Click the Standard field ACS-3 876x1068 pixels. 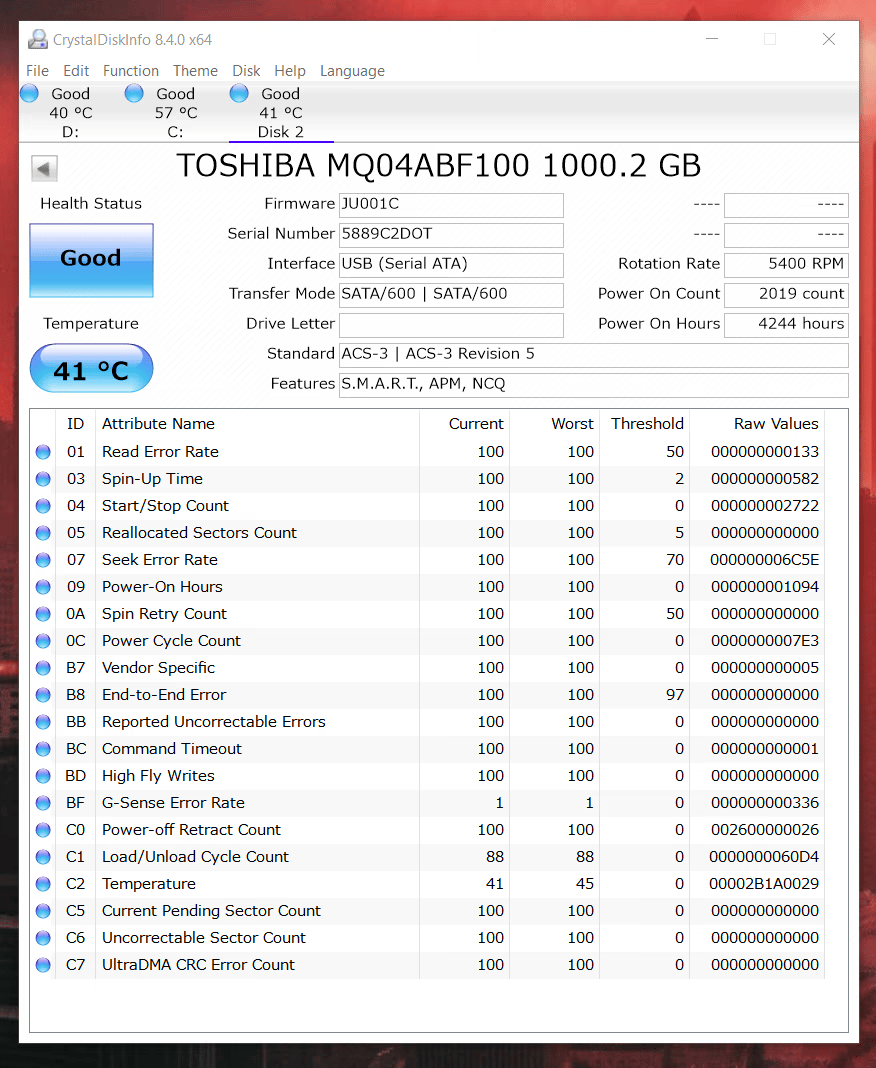coord(593,354)
